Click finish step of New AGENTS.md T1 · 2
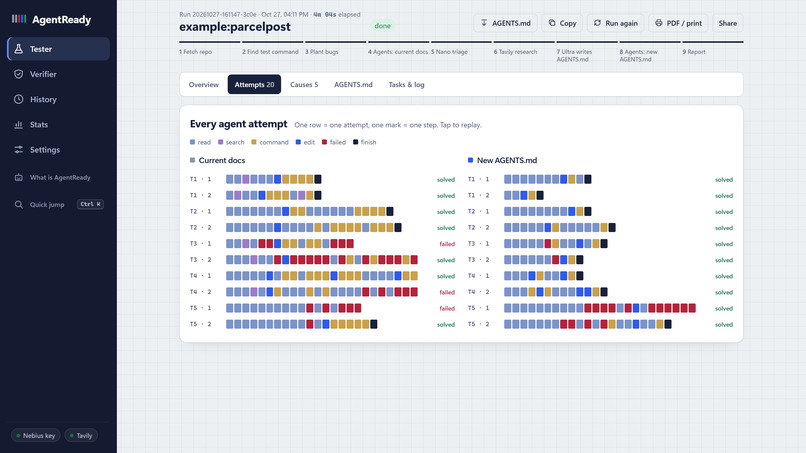This screenshot has height=453, width=806. point(540,195)
